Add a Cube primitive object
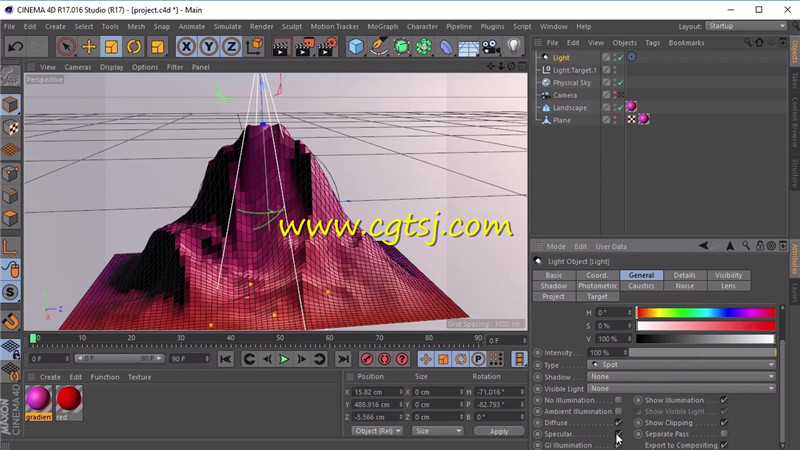Screen dimensions: 800x450 356,47
